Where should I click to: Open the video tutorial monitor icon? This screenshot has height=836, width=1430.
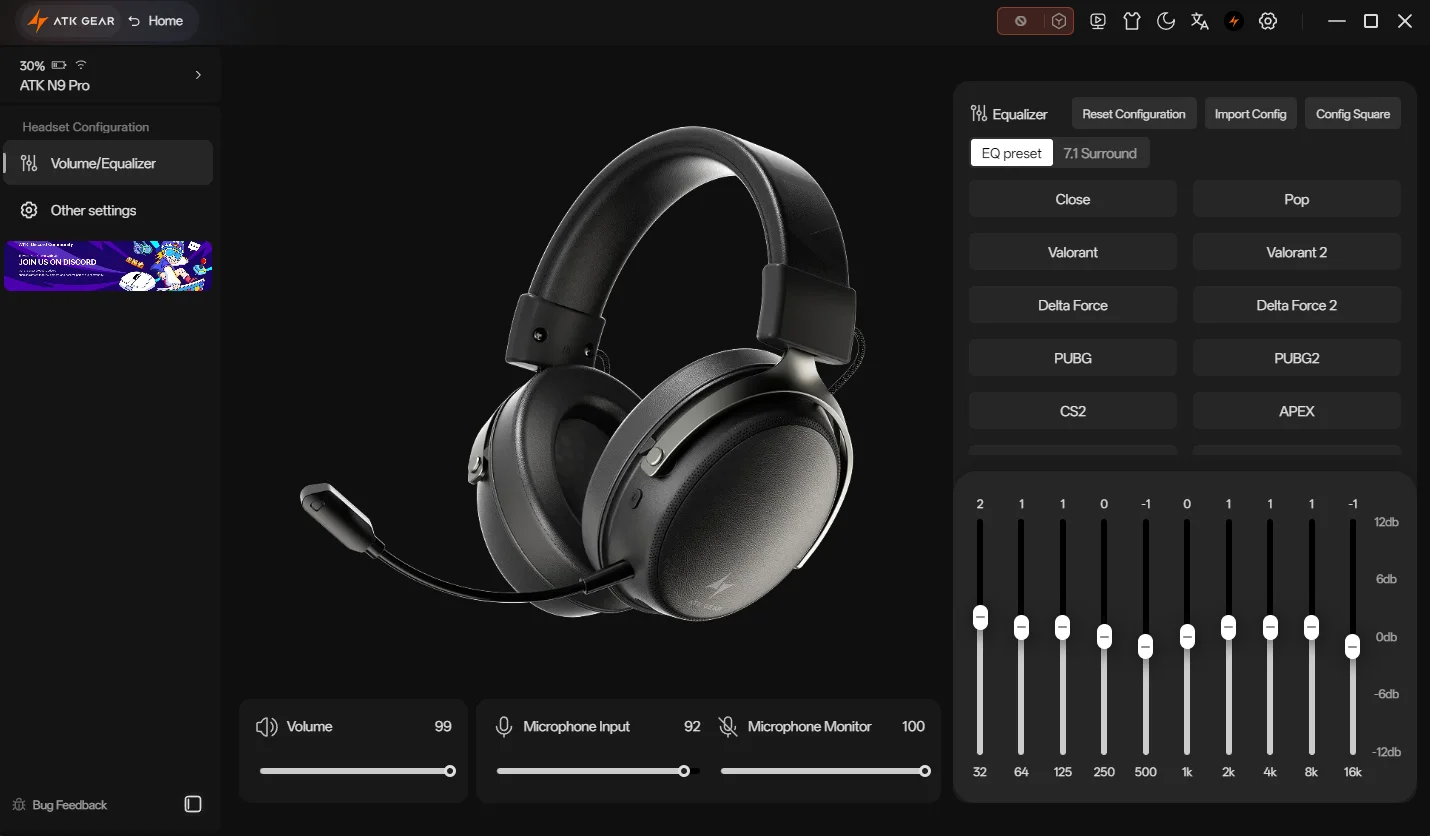coord(1098,21)
